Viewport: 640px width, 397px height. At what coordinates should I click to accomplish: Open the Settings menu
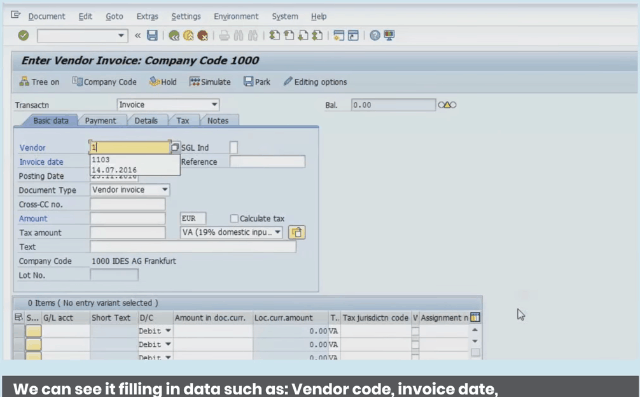click(x=186, y=16)
